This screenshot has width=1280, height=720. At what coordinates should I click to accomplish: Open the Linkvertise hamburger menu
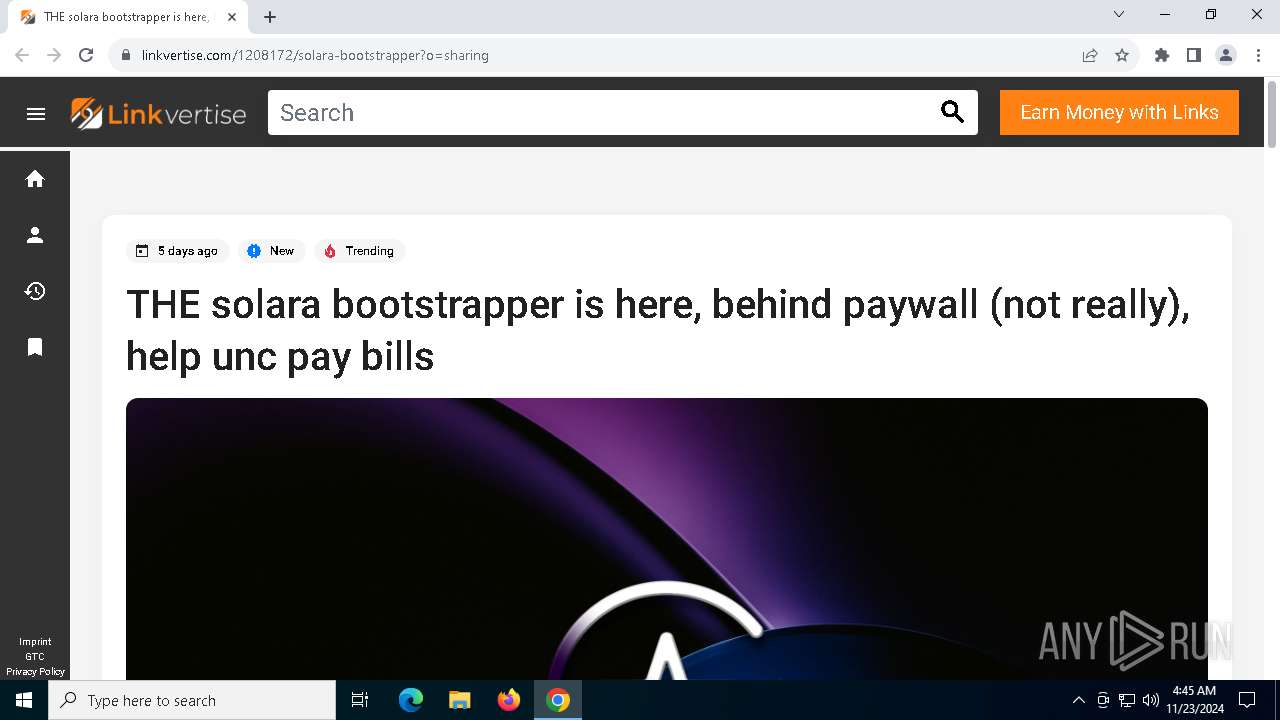tap(36, 113)
